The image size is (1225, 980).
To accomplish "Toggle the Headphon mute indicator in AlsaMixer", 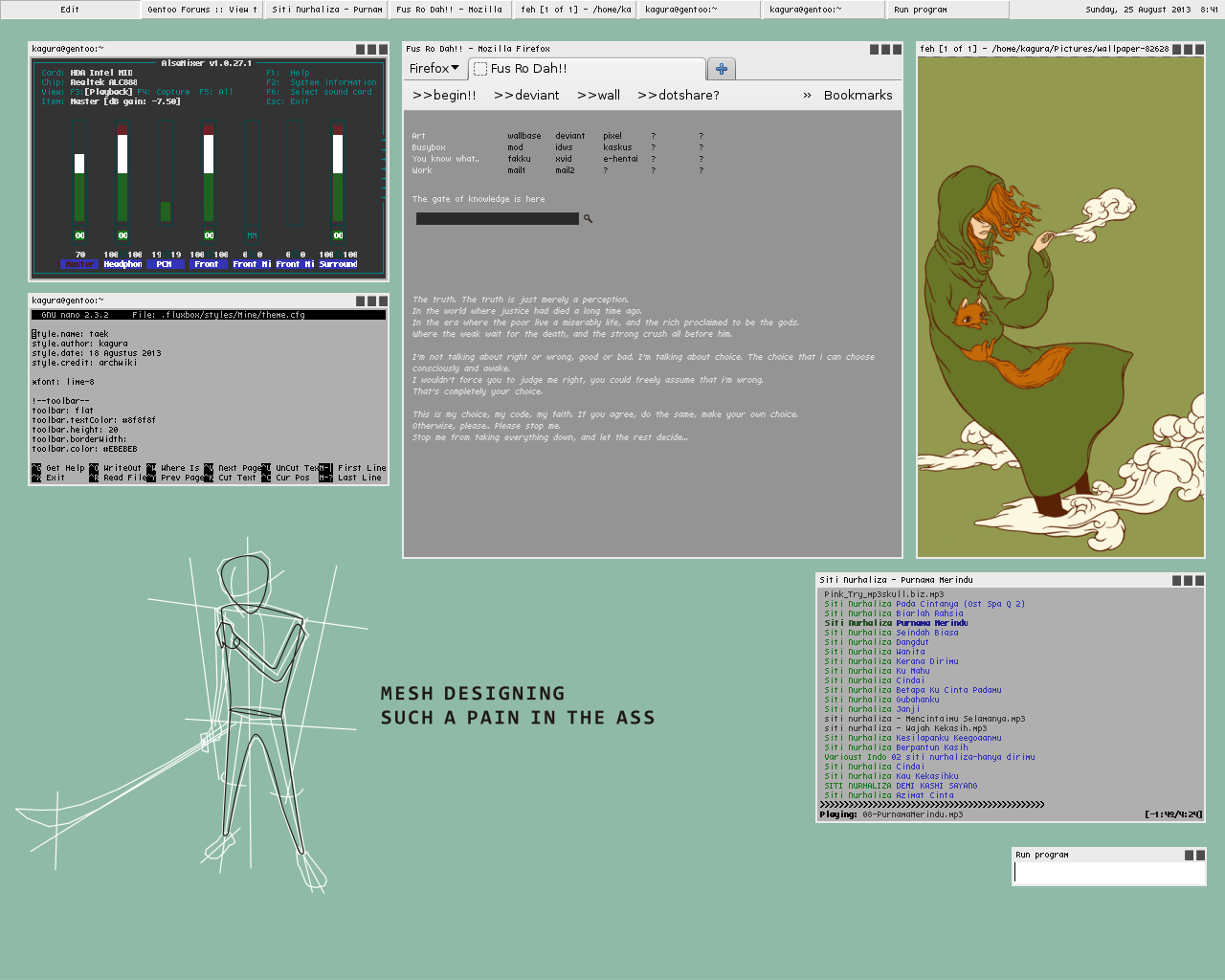I will click(x=122, y=235).
